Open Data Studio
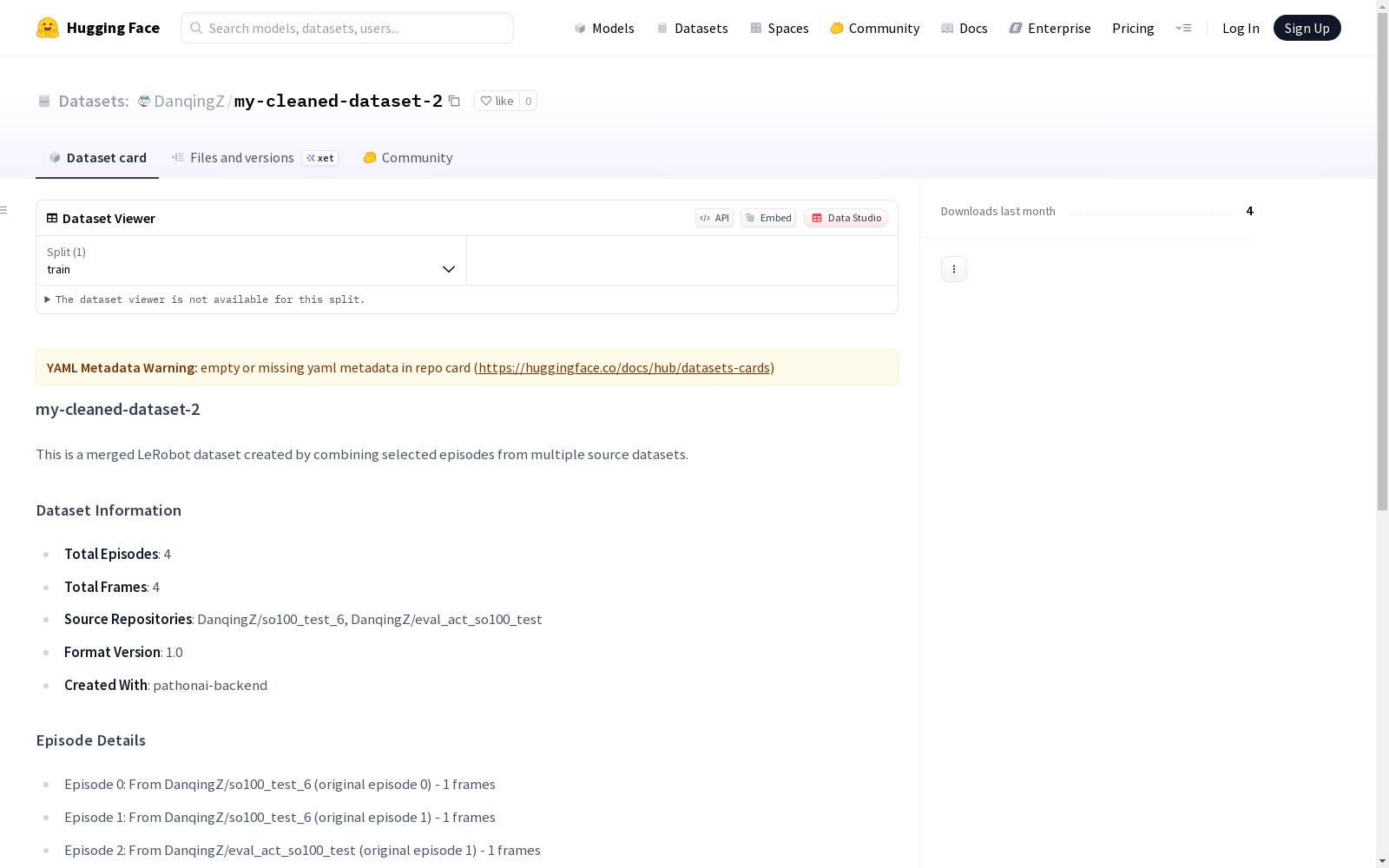The height and width of the screenshot is (868, 1389). coord(846,218)
